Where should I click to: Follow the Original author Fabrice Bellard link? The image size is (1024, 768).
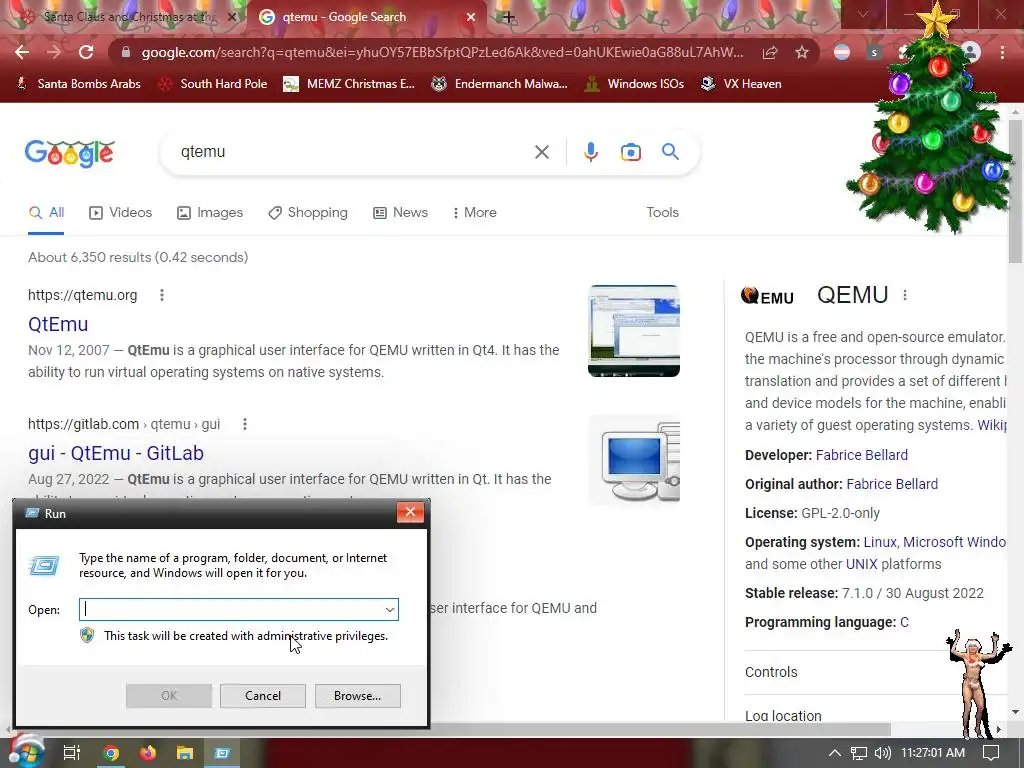coord(892,484)
